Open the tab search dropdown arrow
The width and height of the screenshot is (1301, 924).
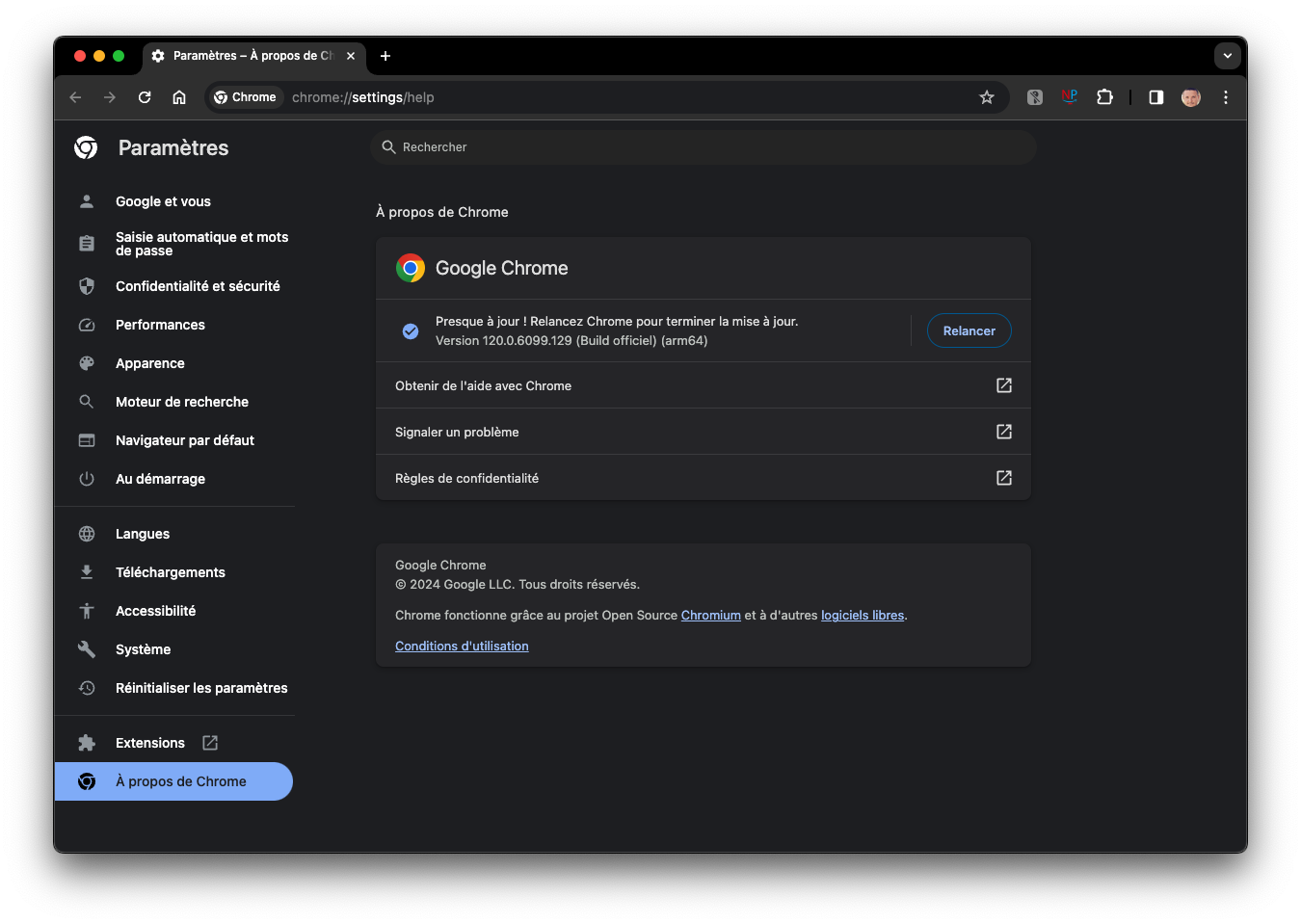(x=1228, y=56)
